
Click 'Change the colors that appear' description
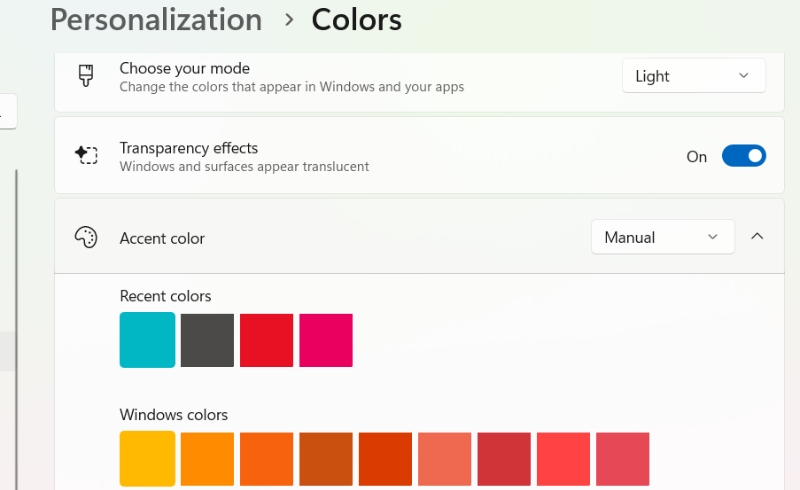pyautogui.click(x=292, y=87)
